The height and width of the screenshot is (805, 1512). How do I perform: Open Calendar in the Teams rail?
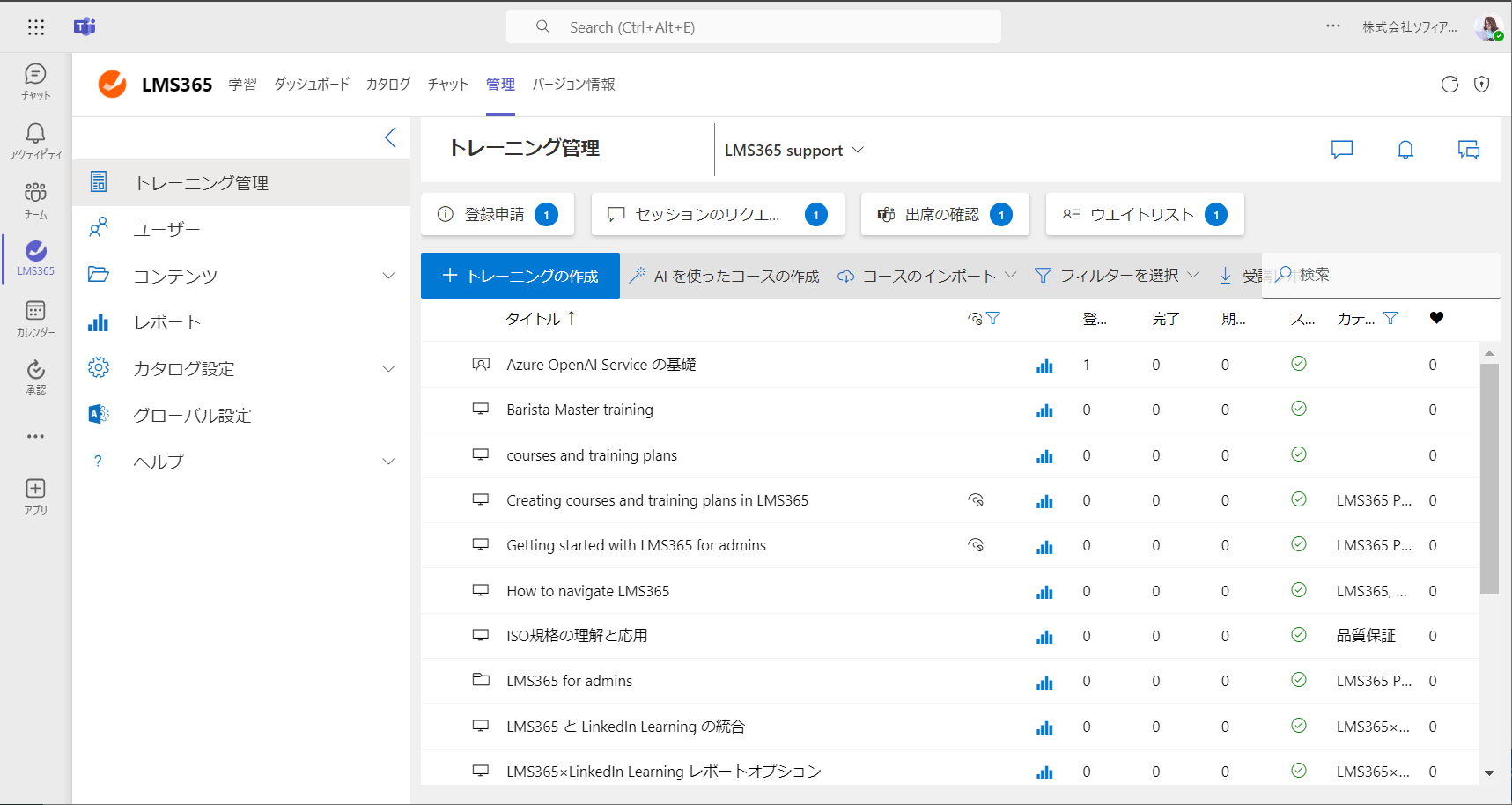tap(35, 319)
